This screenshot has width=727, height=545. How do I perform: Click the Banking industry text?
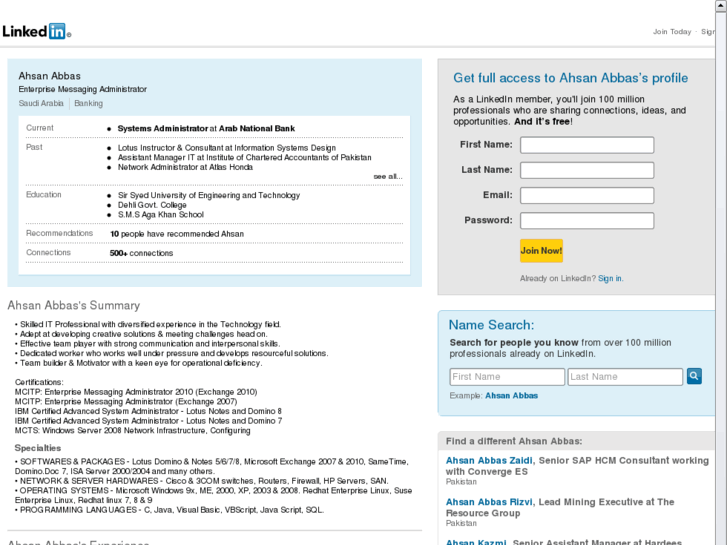pyautogui.click(x=89, y=103)
